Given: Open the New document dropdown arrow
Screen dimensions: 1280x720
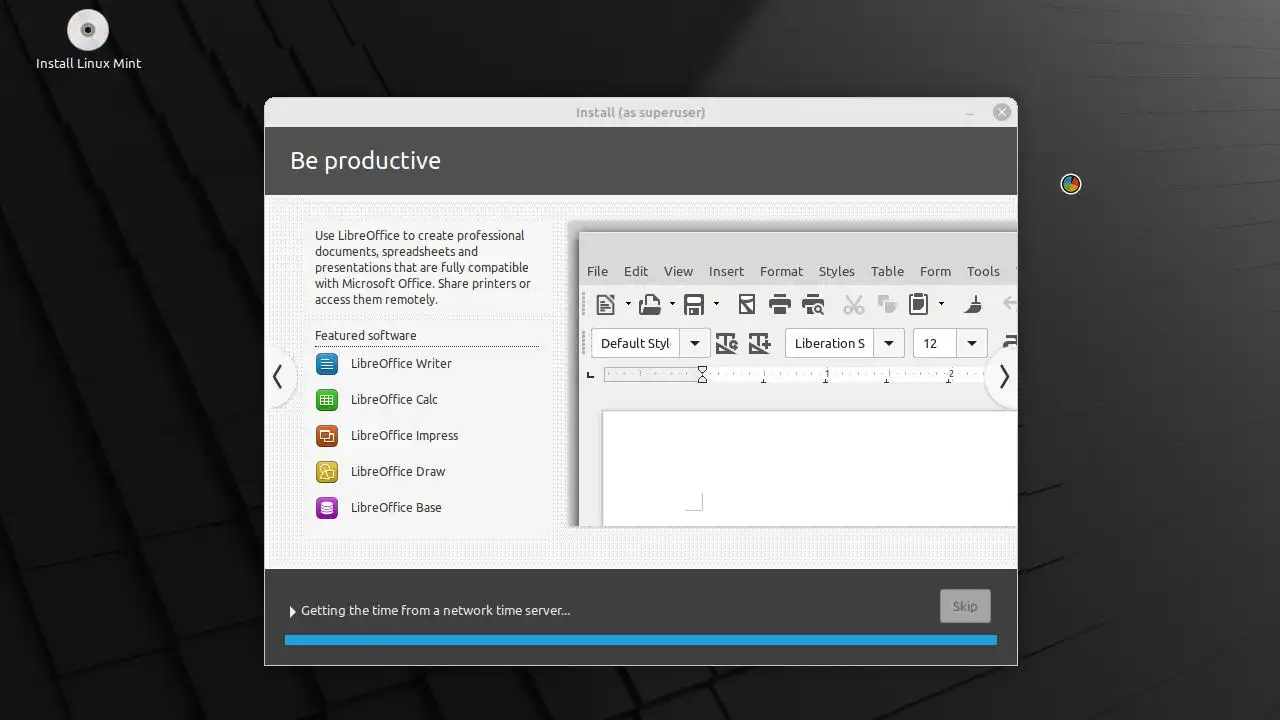Looking at the screenshot, I should [x=628, y=304].
